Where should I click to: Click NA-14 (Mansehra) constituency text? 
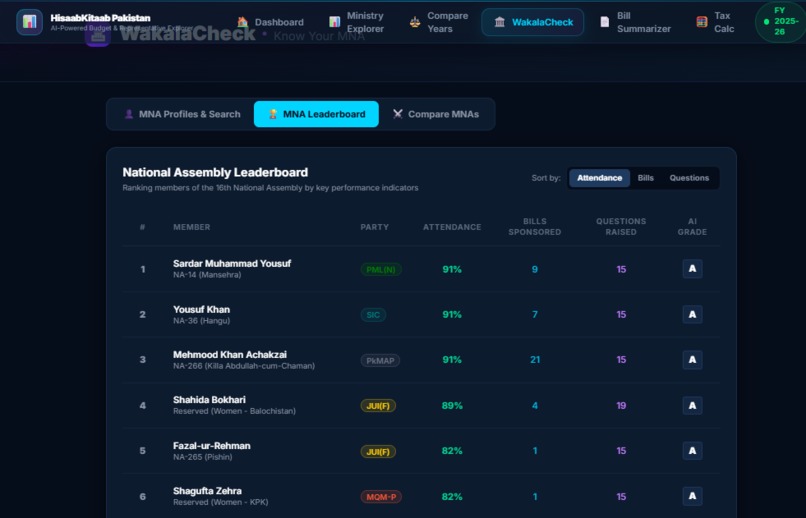coord(207,275)
